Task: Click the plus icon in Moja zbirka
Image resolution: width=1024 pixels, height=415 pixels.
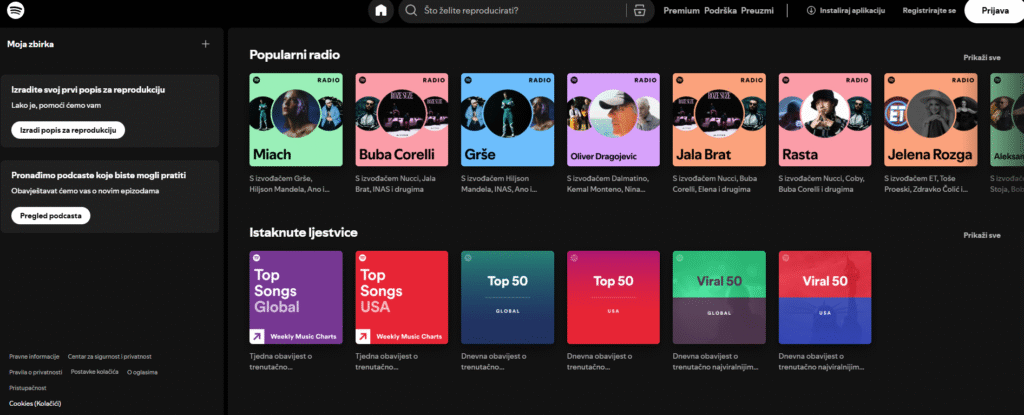Action: 205,44
